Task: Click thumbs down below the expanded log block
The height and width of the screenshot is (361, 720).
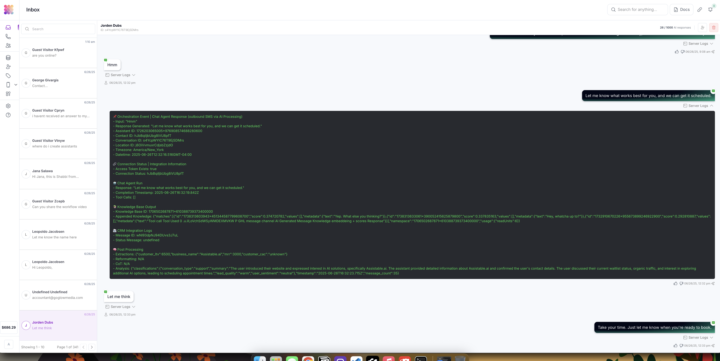Action: [681, 283]
